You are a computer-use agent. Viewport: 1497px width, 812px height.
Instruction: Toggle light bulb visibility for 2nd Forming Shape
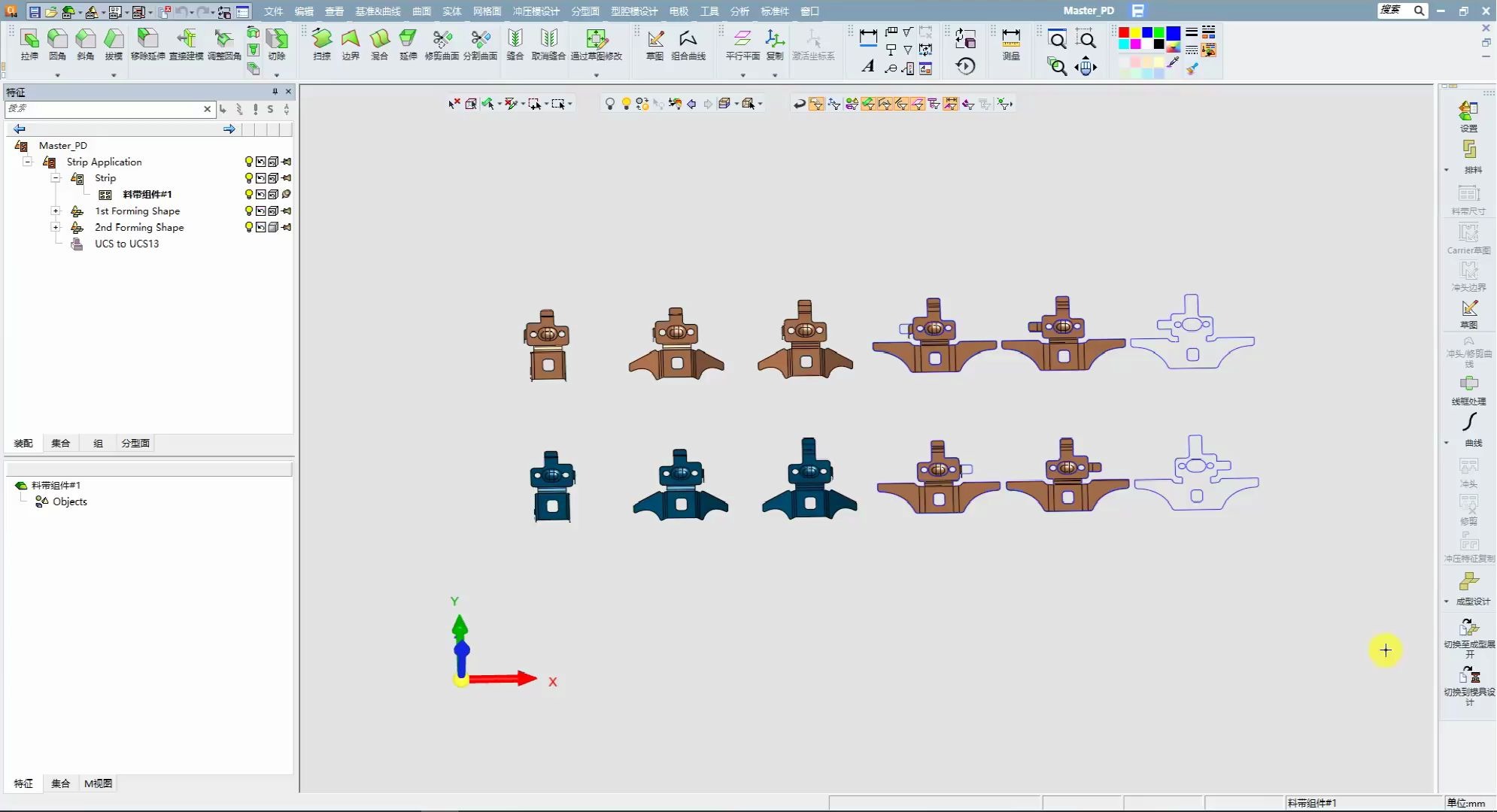click(x=249, y=227)
